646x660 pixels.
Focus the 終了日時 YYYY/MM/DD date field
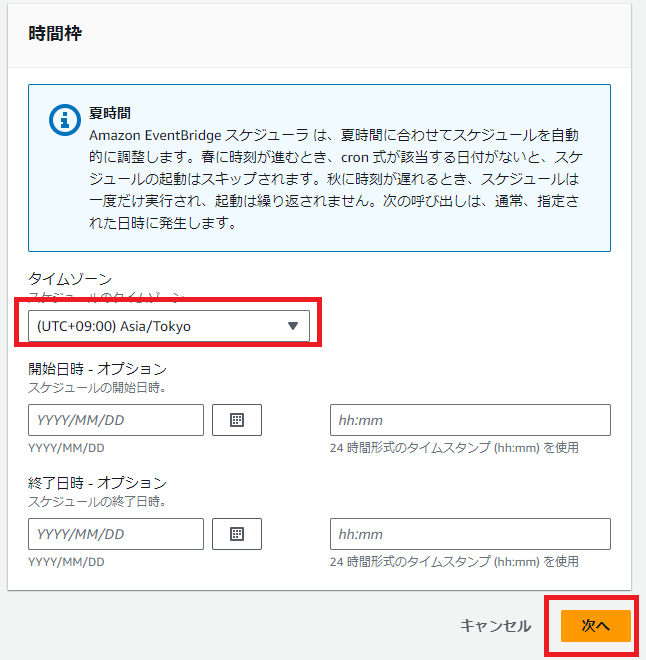(x=116, y=534)
